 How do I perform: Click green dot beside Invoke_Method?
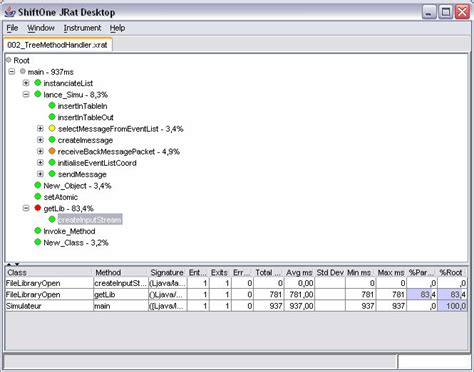[x=38, y=231]
